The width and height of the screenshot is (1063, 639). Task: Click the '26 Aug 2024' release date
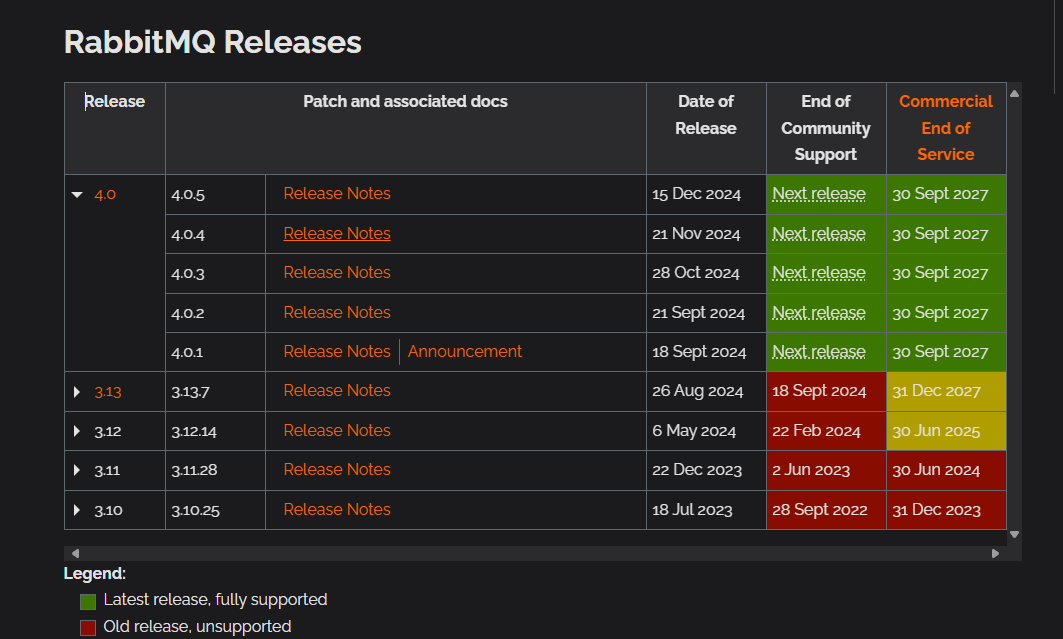pyautogui.click(x=698, y=391)
